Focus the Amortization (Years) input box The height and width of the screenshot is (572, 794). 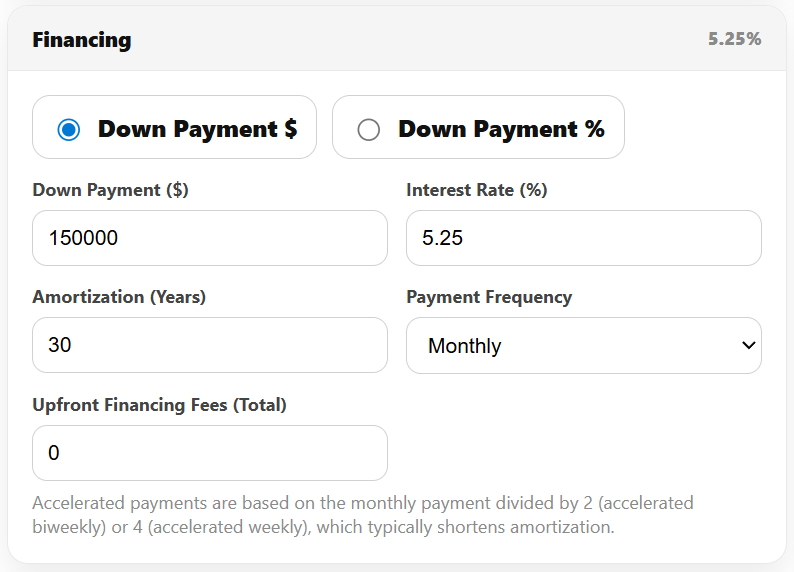pos(209,345)
